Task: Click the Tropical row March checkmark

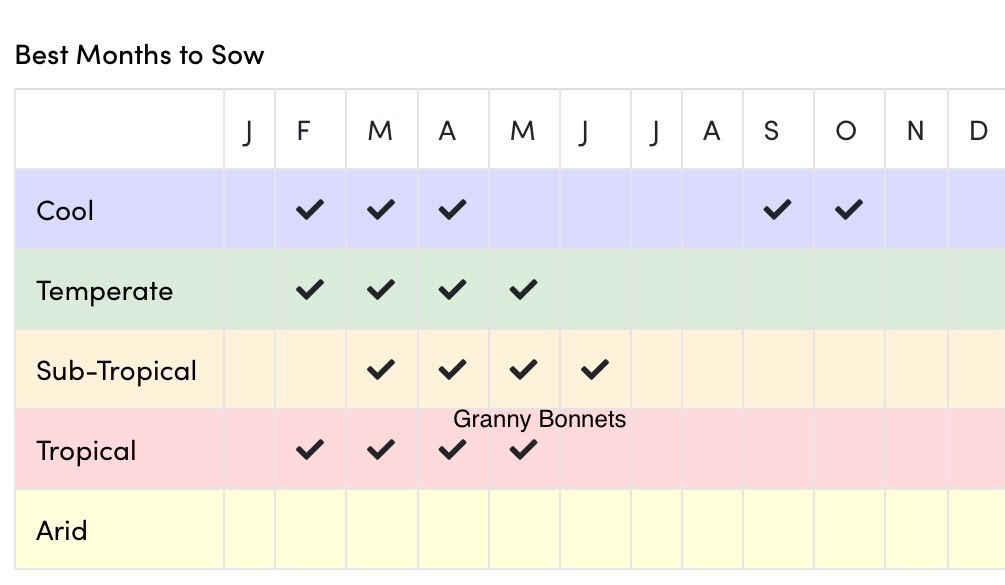Action: point(381,450)
